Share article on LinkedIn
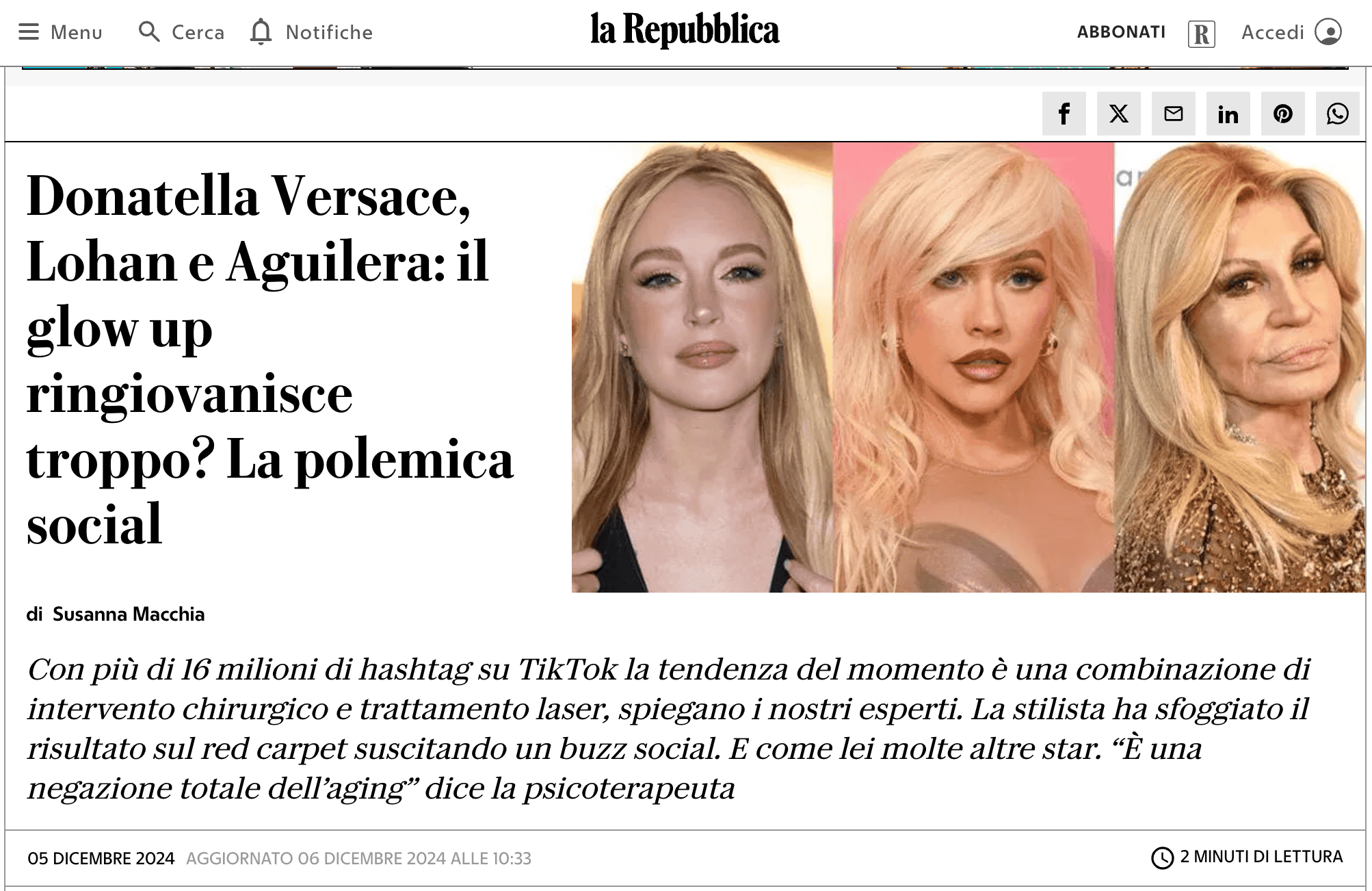 click(x=1228, y=114)
